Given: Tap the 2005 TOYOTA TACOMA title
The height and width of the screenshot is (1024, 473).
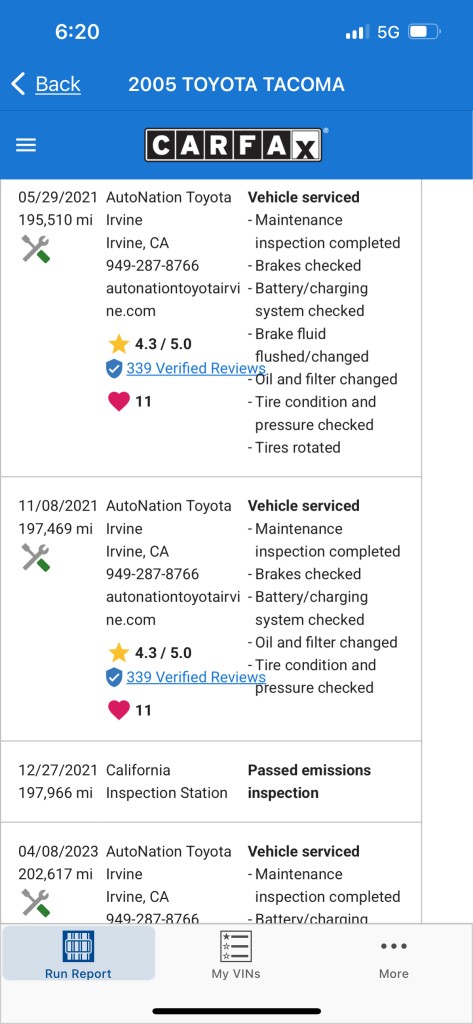Looking at the screenshot, I should click(236, 84).
